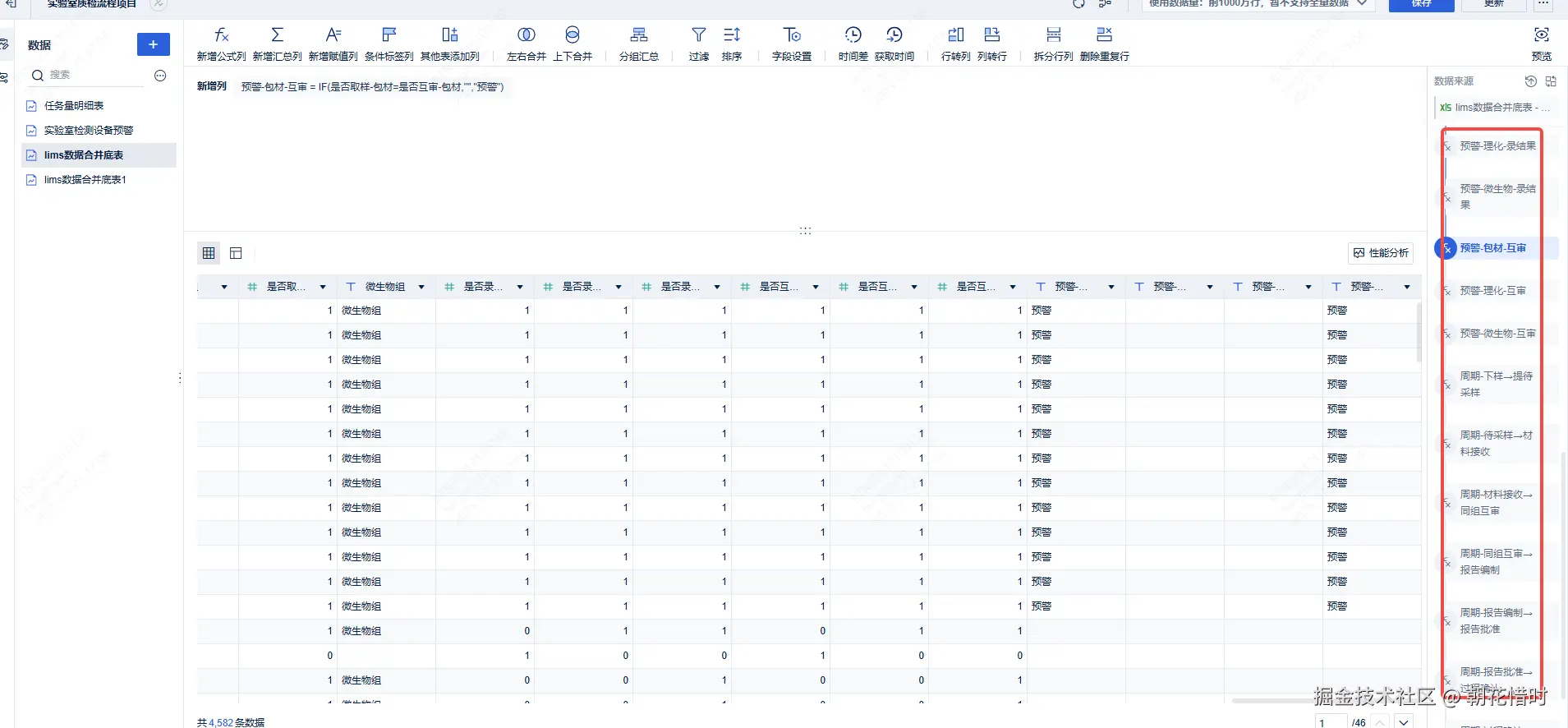Click the left panel collapse handle
The height and width of the screenshot is (728, 1568).
180,378
